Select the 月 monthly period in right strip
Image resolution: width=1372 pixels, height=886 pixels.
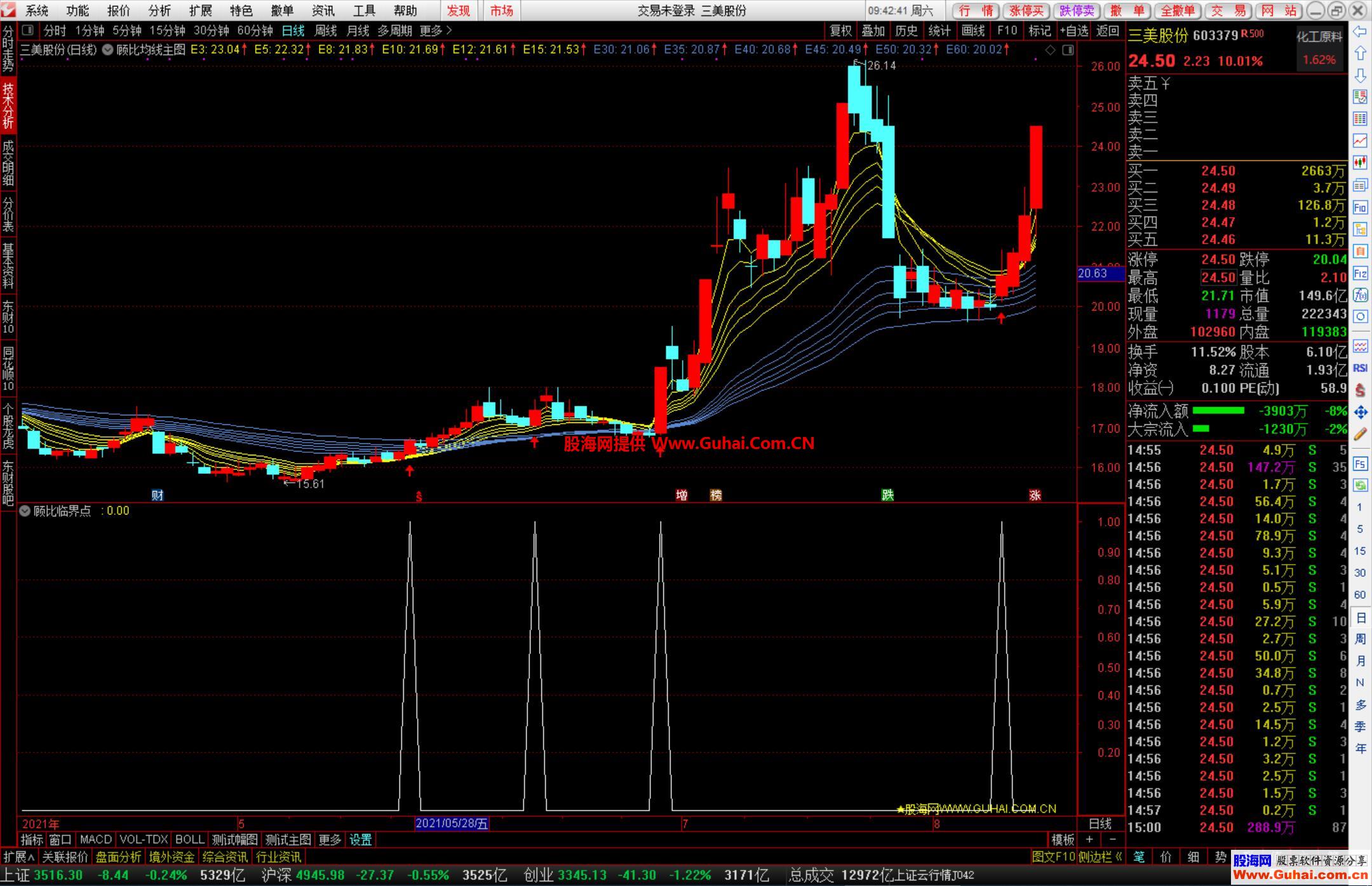1360,661
